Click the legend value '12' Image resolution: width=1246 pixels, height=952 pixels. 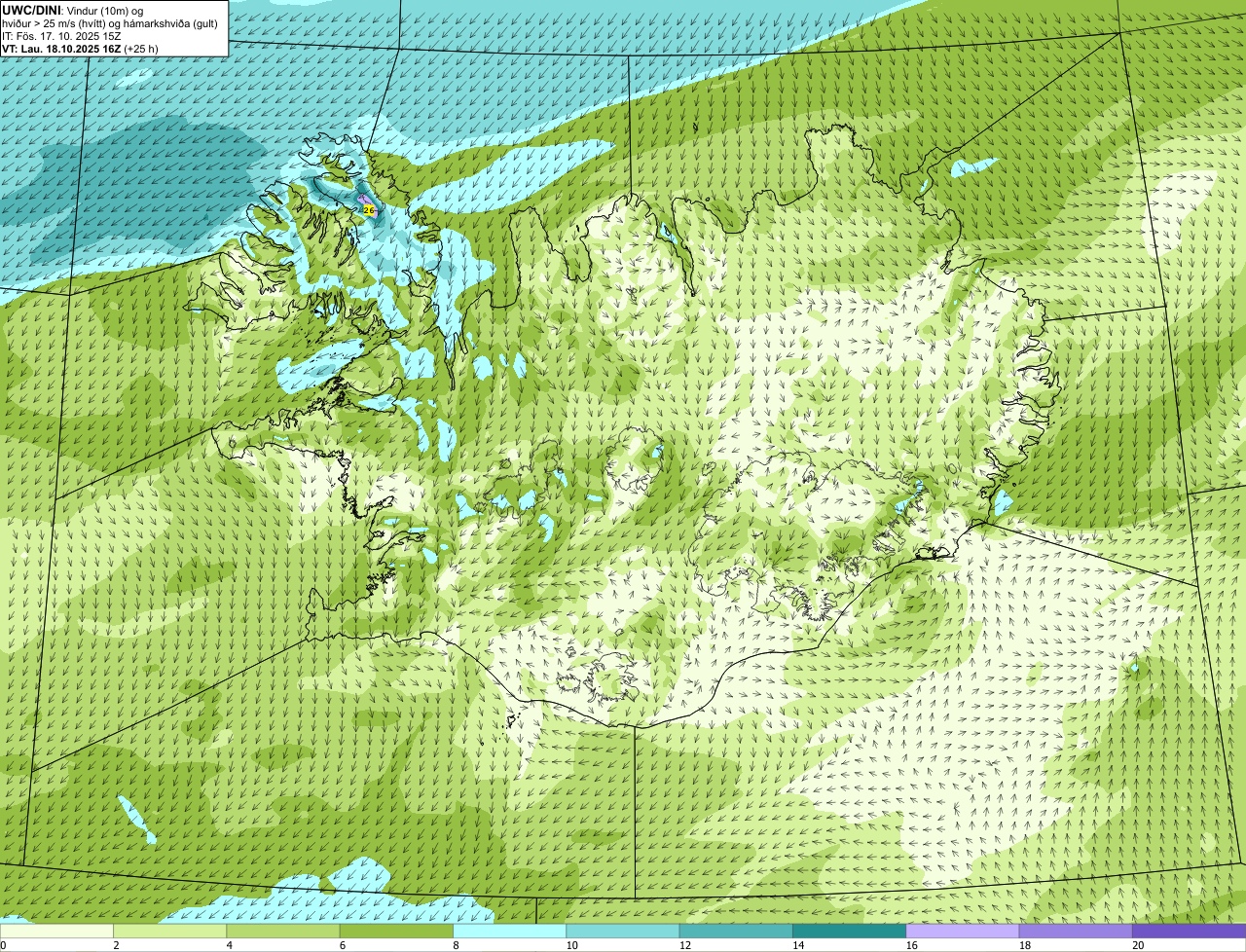coord(684,945)
